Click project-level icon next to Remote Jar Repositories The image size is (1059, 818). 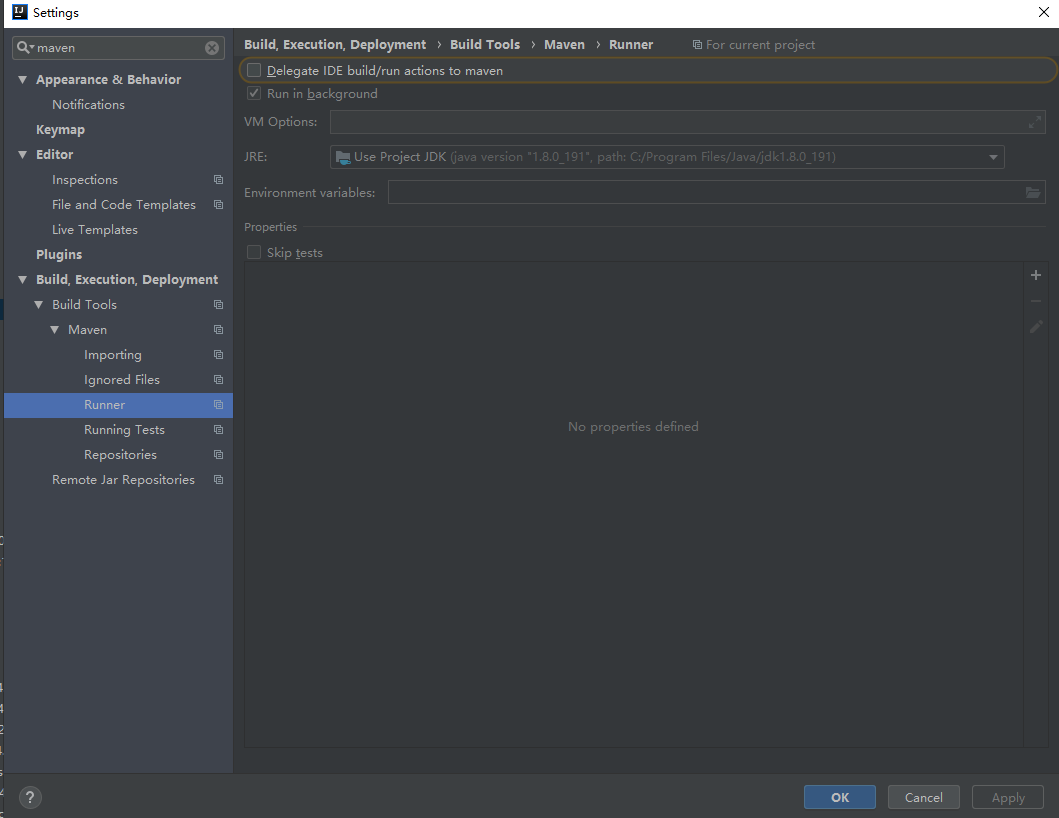click(x=218, y=480)
